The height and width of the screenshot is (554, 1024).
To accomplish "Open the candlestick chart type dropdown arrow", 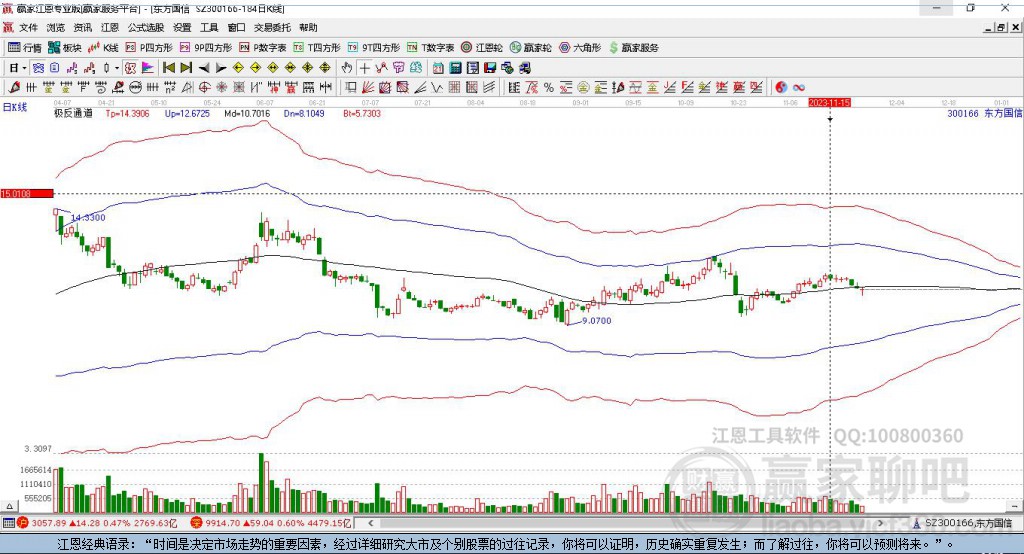I will click(116, 68).
